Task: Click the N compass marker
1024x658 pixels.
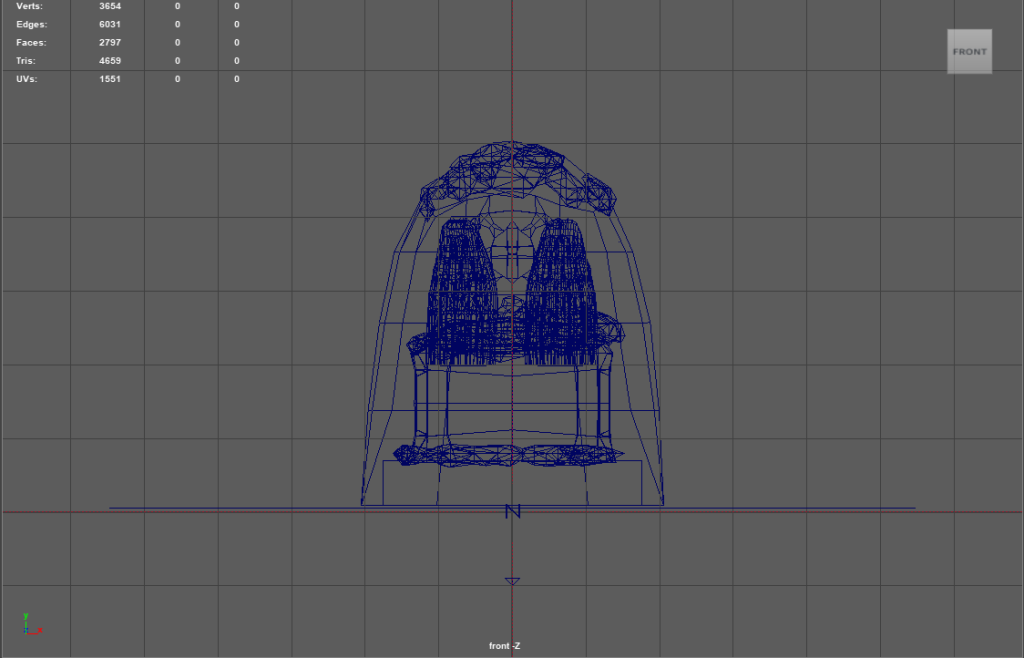Action: (x=513, y=511)
